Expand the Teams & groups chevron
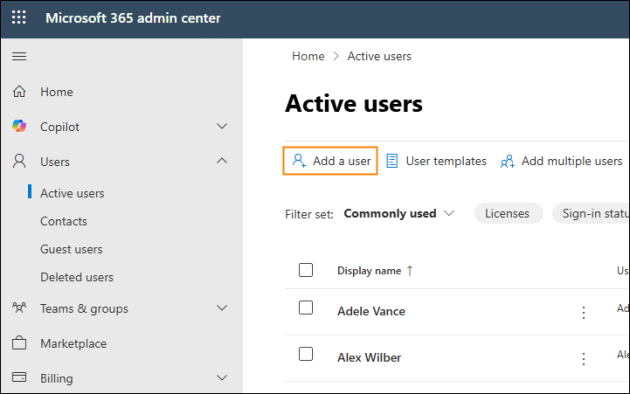 [222, 308]
